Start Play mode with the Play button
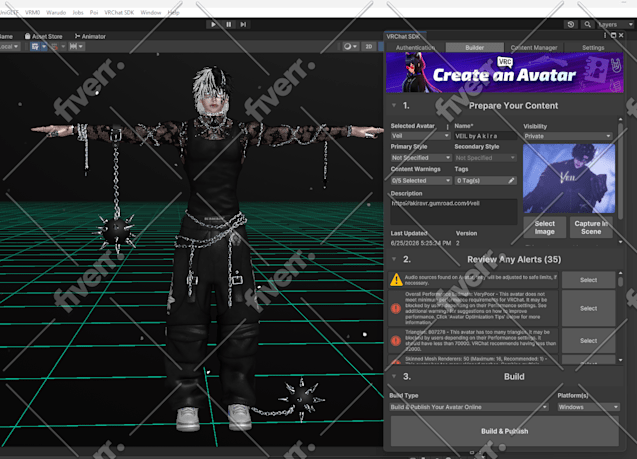Image resolution: width=637 pixels, height=459 pixels. point(213,24)
